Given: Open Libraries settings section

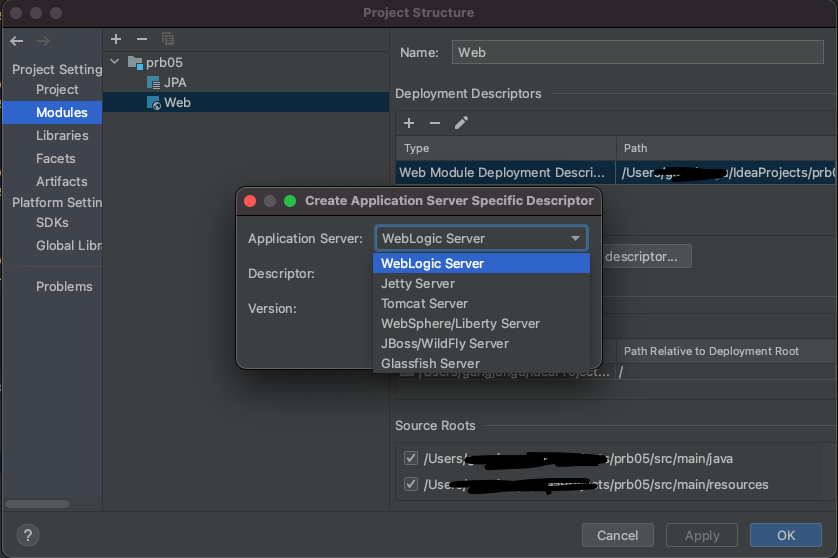Looking at the screenshot, I should tap(62, 136).
